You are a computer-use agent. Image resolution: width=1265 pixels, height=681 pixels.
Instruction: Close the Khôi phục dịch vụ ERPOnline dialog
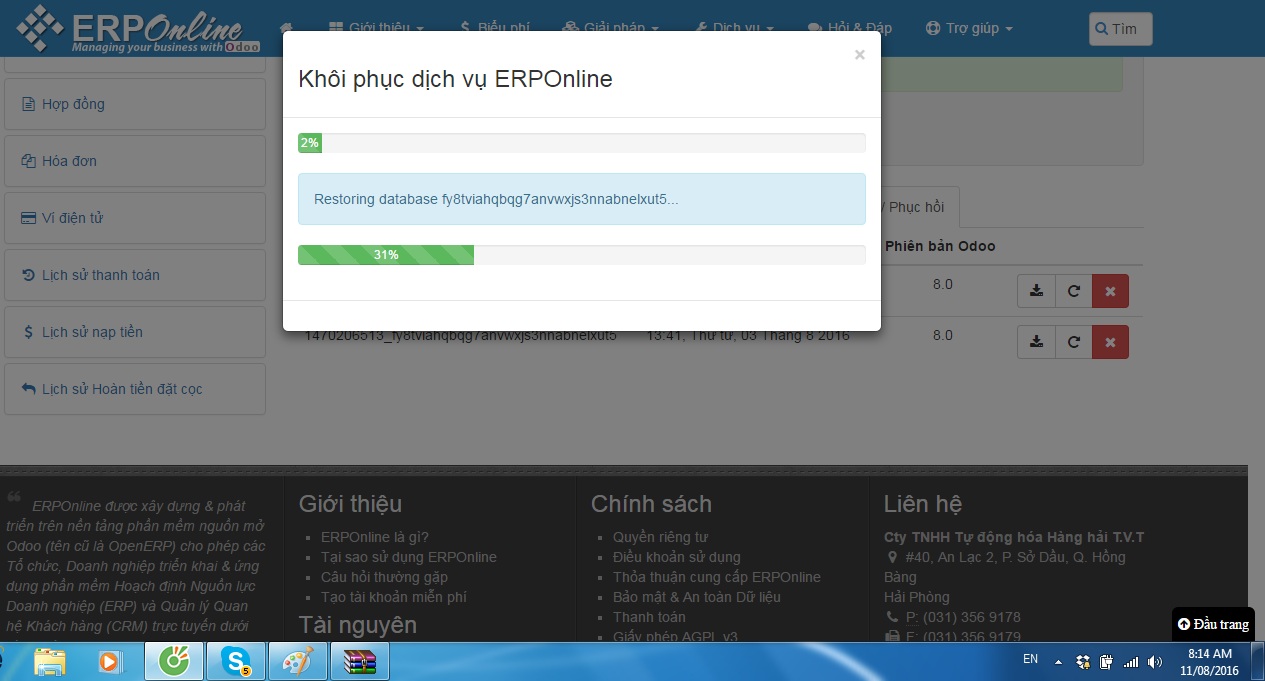(x=859, y=55)
